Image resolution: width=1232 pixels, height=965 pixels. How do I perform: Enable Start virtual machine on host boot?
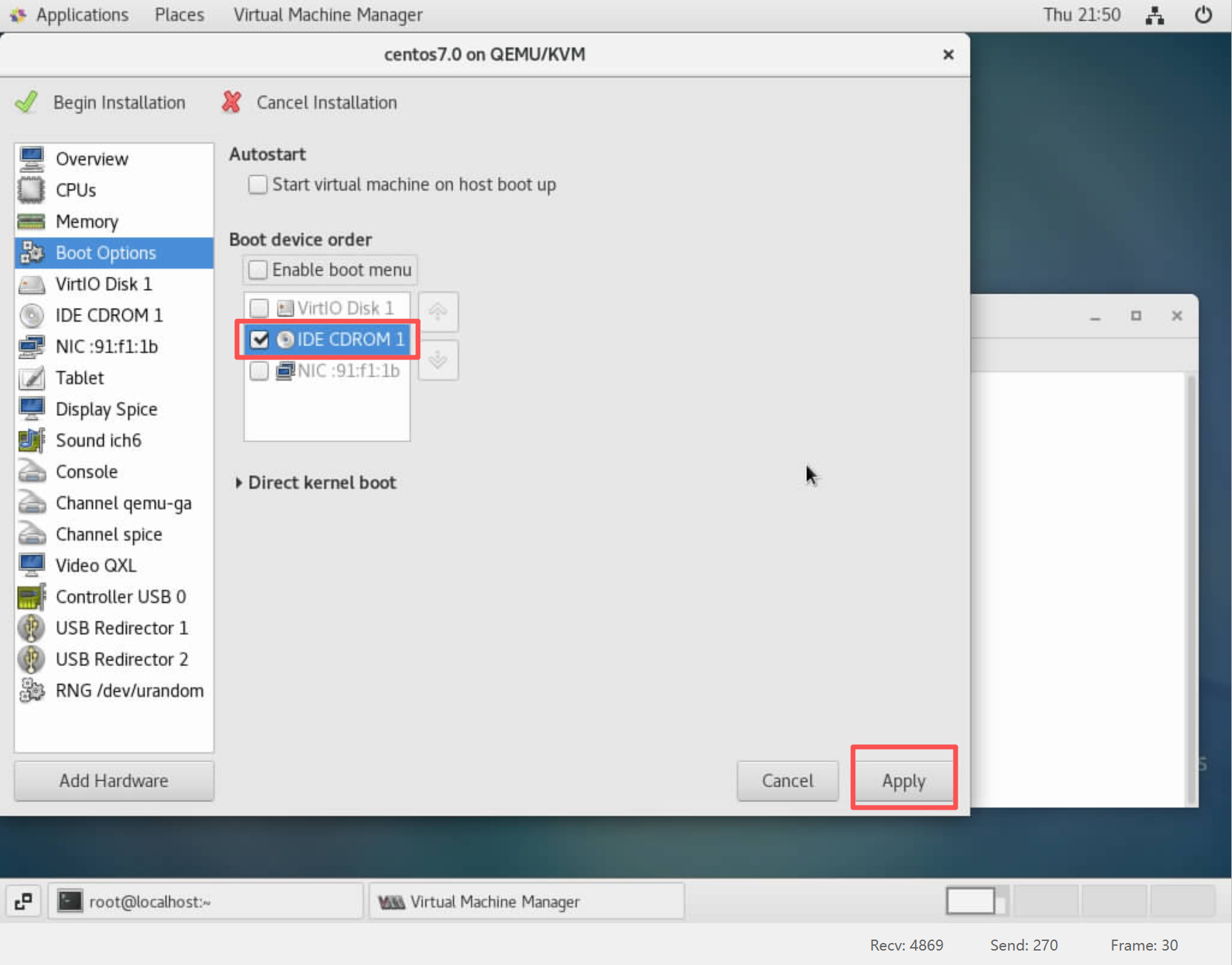tap(258, 184)
